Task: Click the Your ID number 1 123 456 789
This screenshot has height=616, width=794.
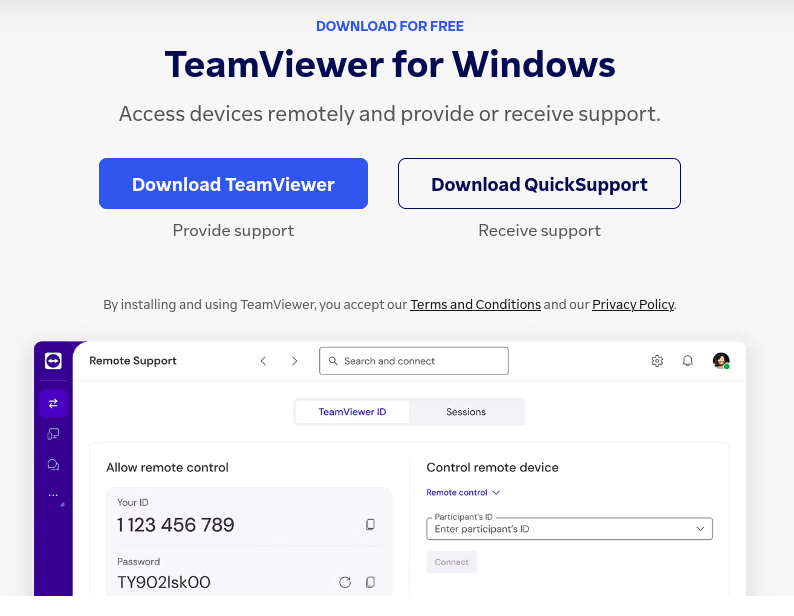Action: pyautogui.click(x=176, y=525)
